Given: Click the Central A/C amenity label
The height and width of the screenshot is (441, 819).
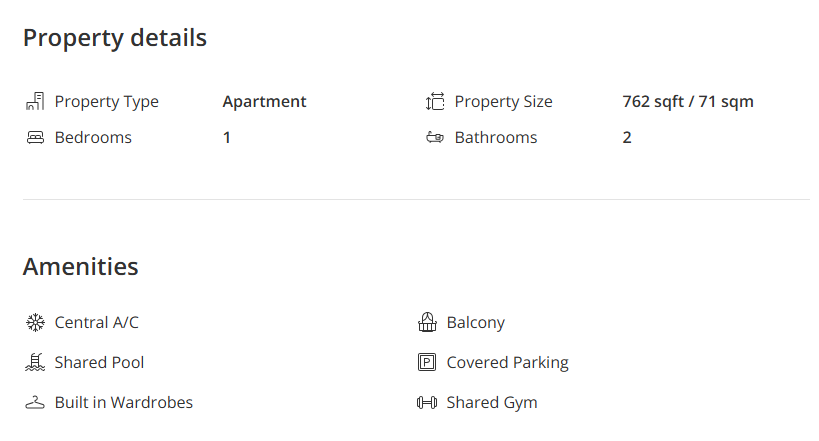Looking at the screenshot, I should point(97,322).
